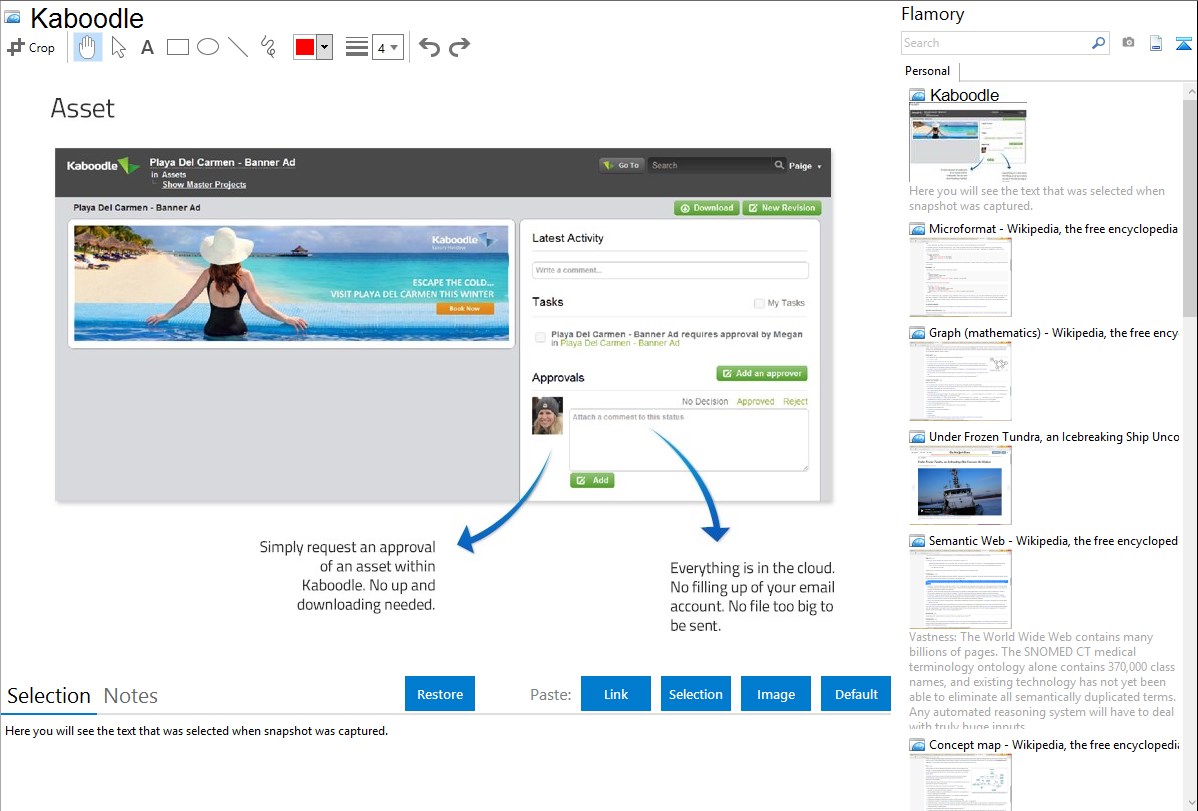Pick the rectangle shape tool
The width and height of the screenshot is (1198, 811).
click(177, 47)
